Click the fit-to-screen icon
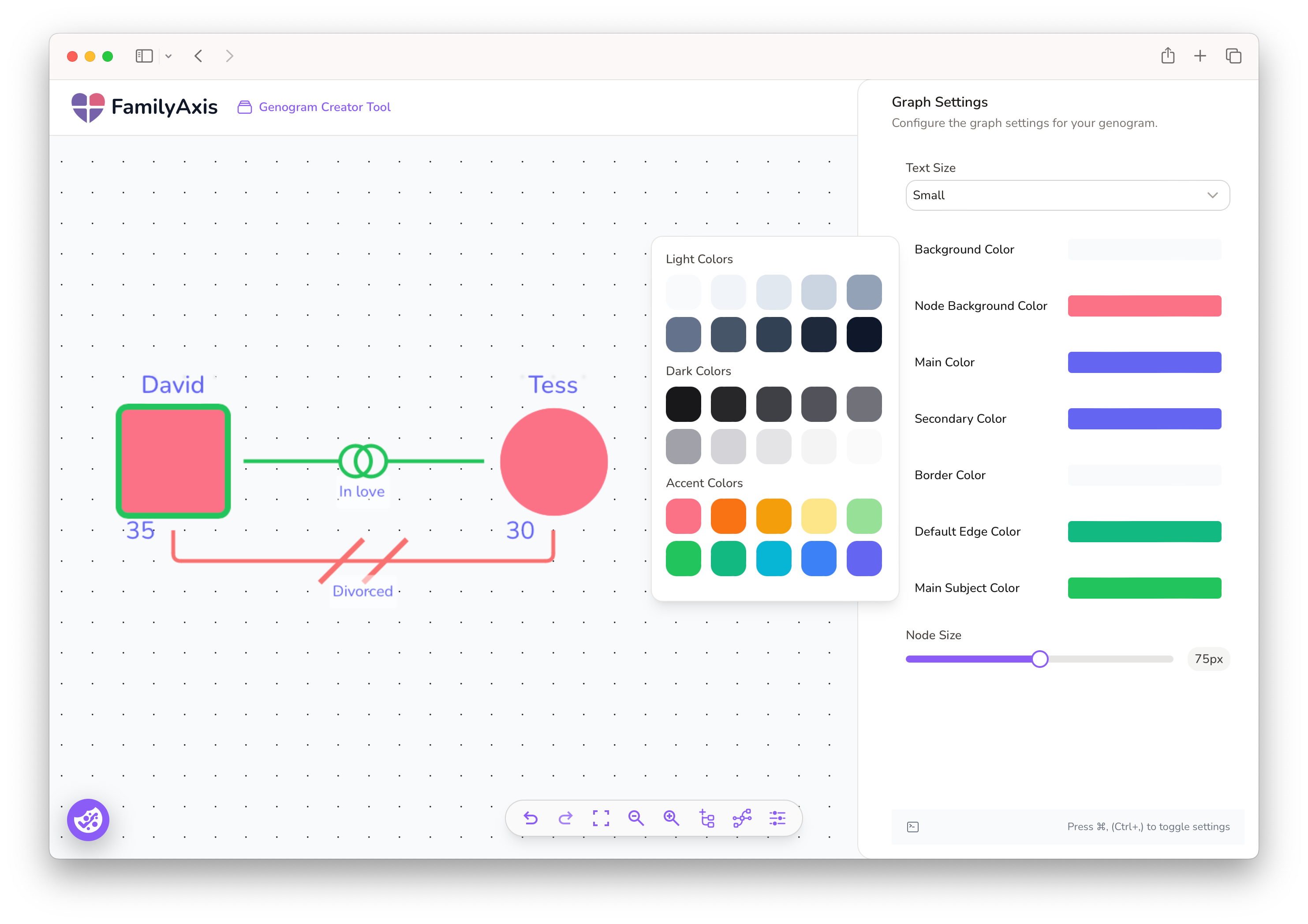Viewport: 1308px width, 924px height. click(x=601, y=818)
